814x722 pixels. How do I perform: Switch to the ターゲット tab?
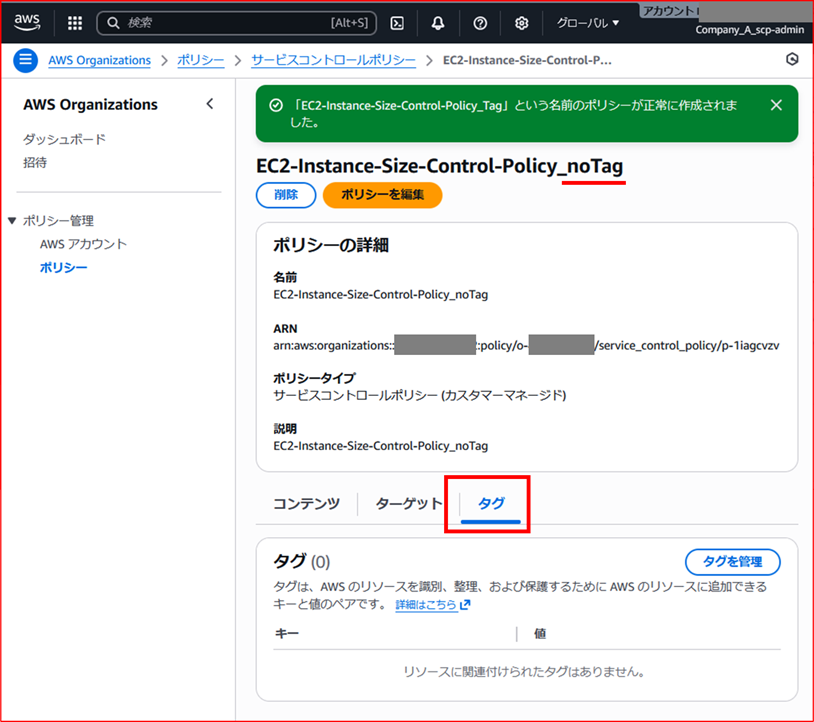tap(406, 504)
